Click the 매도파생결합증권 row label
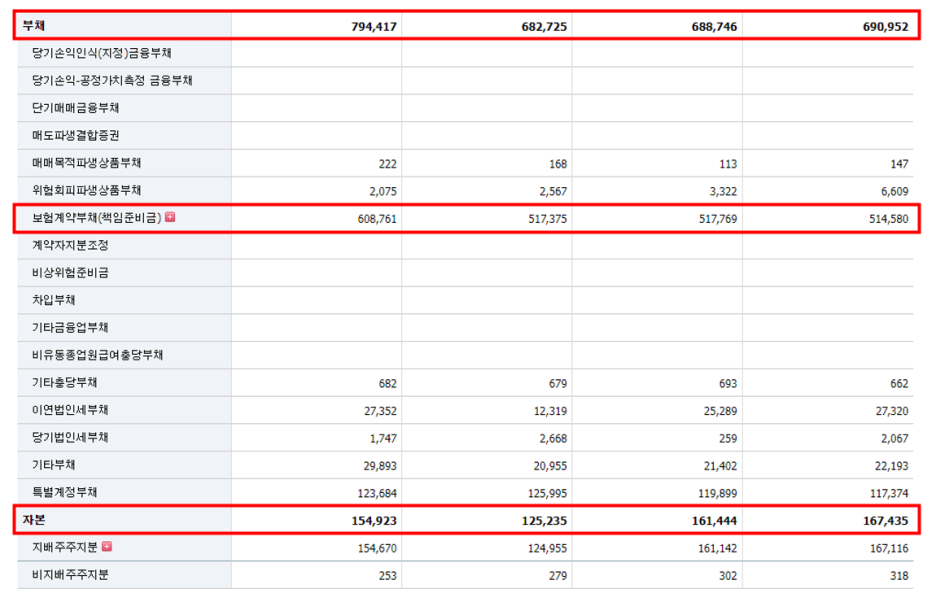This screenshot has width=936, height=602. tap(76, 136)
